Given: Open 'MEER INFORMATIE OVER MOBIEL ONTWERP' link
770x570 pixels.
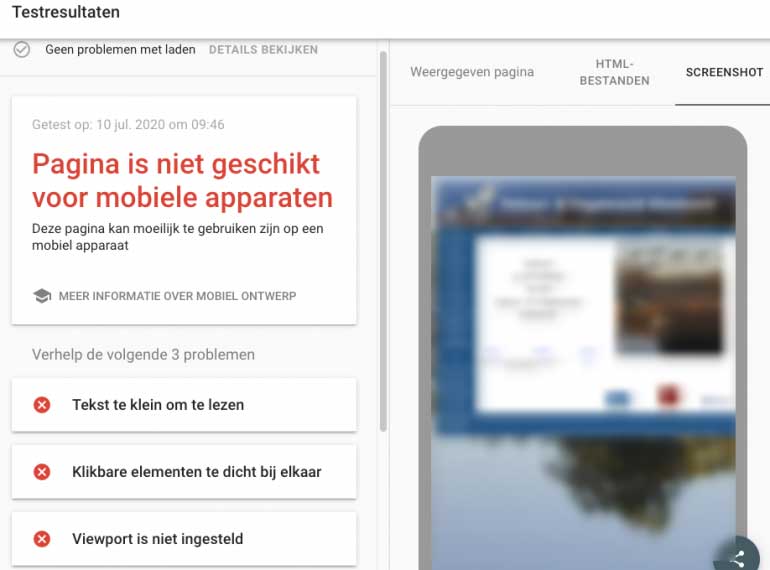Looking at the screenshot, I should coord(177,296).
